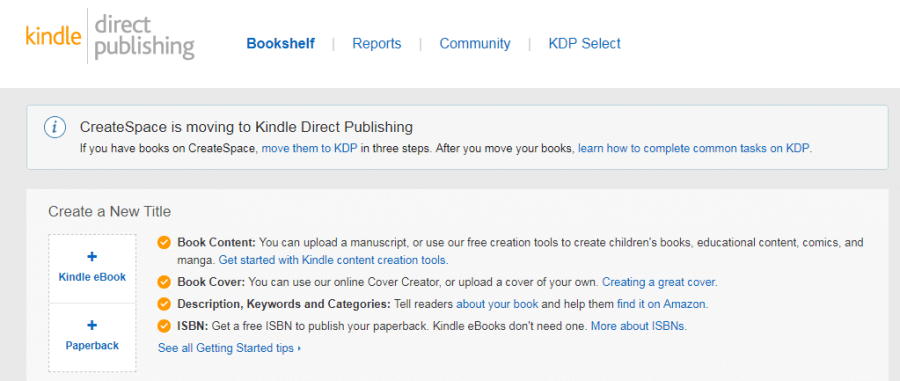Click the plus icon above Kindle eBook
This screenshot has width=900, height=381.
point(92,256)
